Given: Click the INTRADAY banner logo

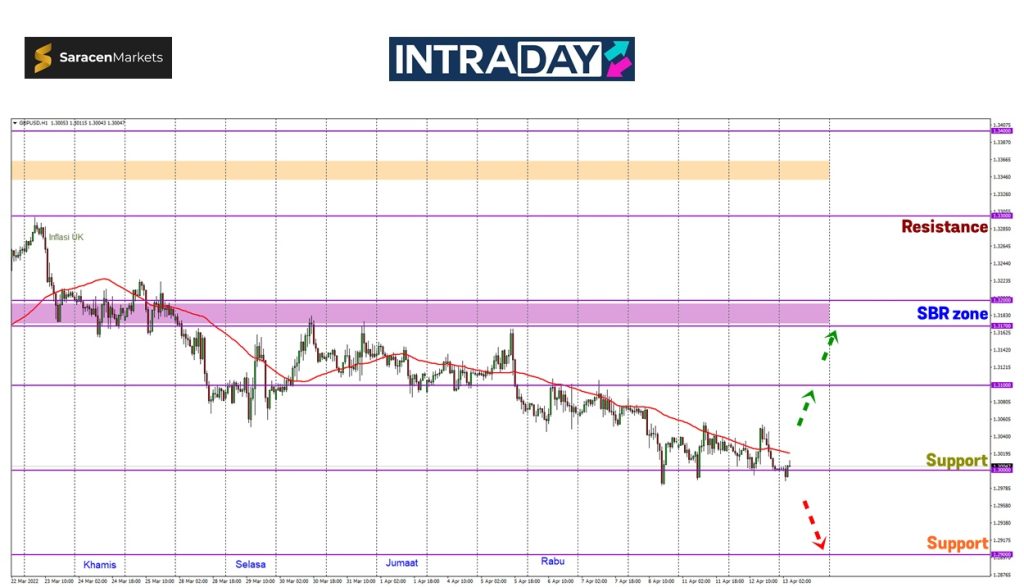Looking at the screenshot, I should [x=511, y=59].
